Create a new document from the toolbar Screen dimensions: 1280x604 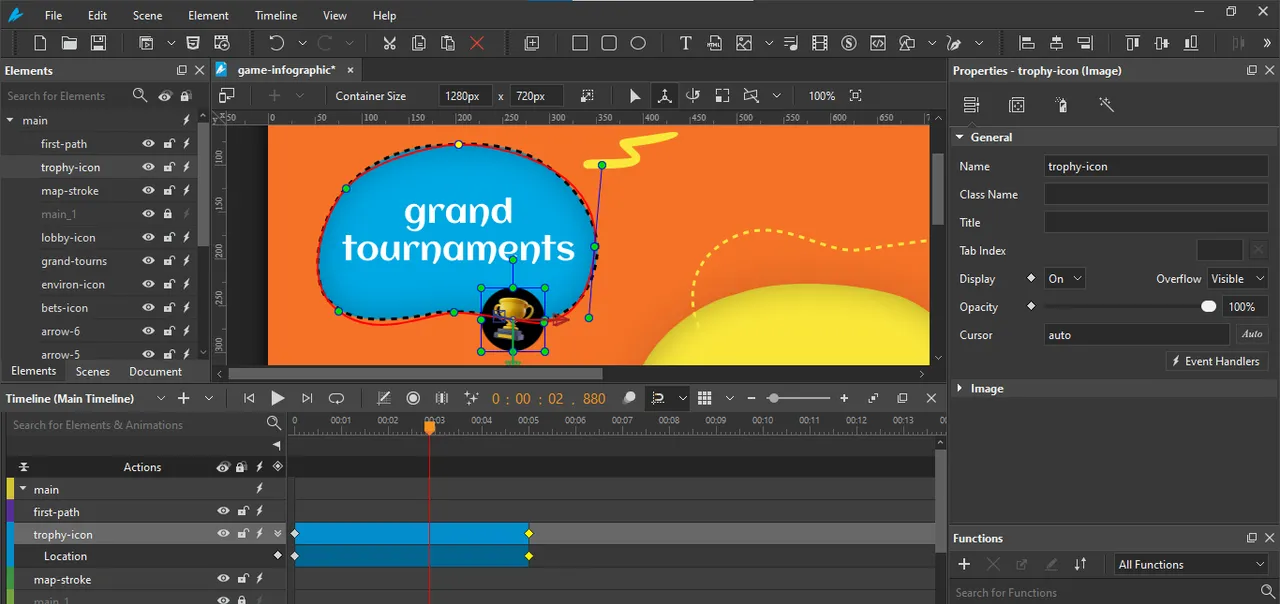pos(40,43)
